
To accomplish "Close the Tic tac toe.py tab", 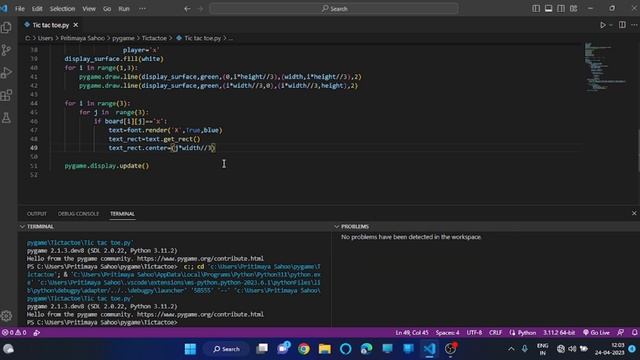I will coord(76,25).
